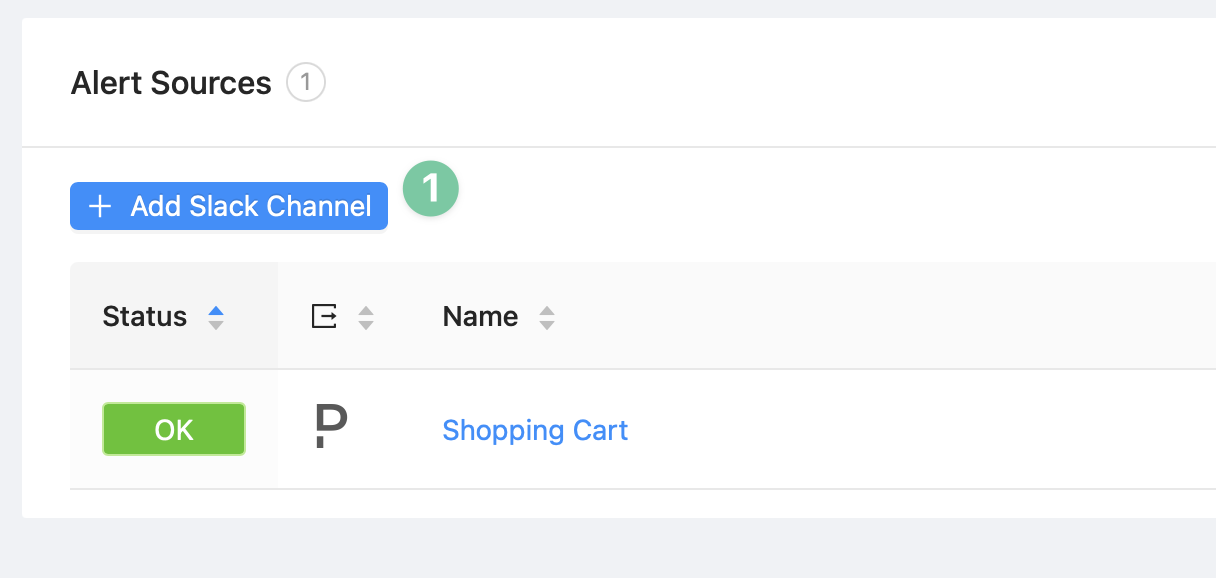Screen dimensions: 1216x578
Task: Click empty space in the Shopping Cart row
Action: click(x=900, y=430)
